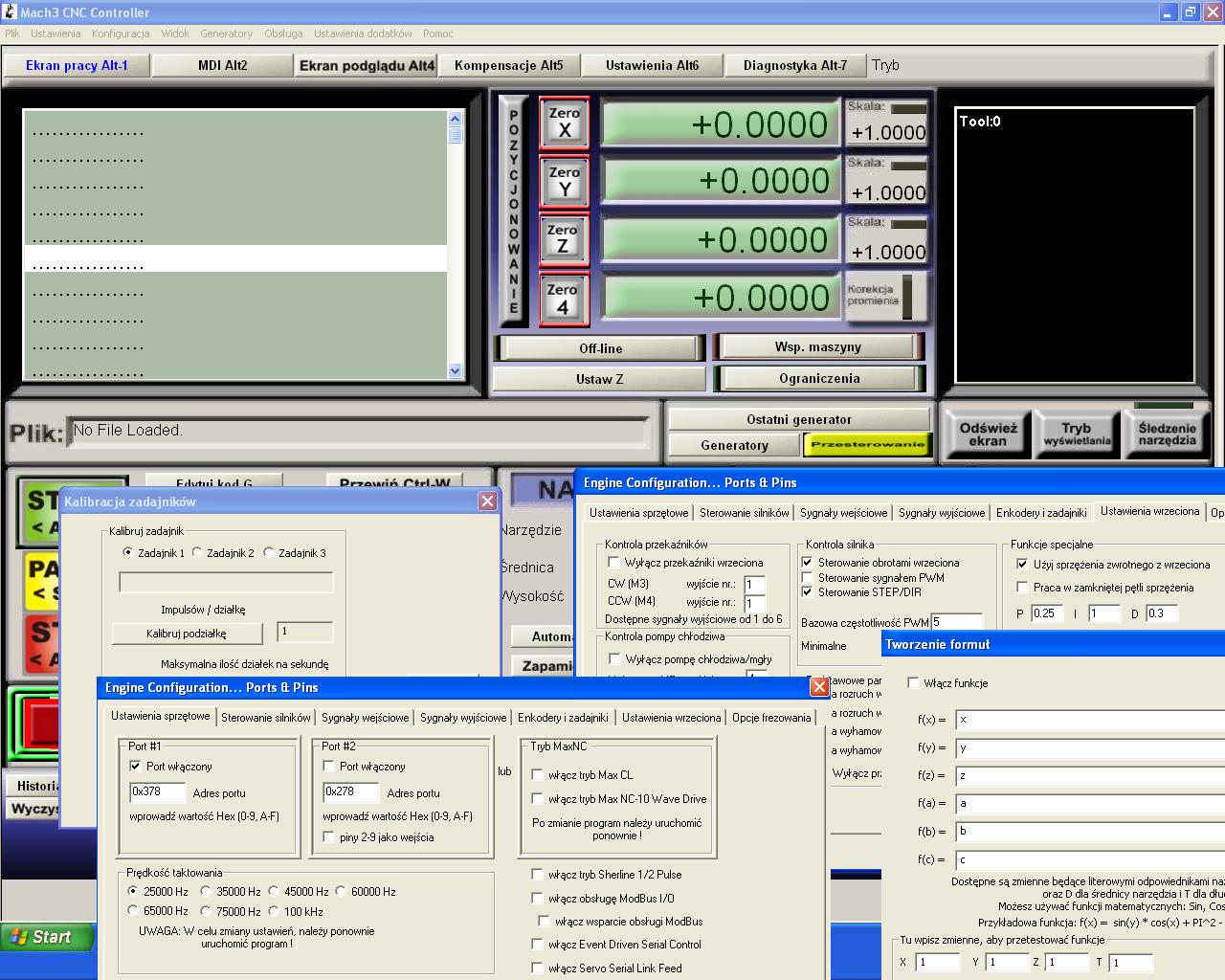Click Śledzenie narzędzia button
The width and height of the screenshot is (1225, 980).
[x=1167, y=434]
